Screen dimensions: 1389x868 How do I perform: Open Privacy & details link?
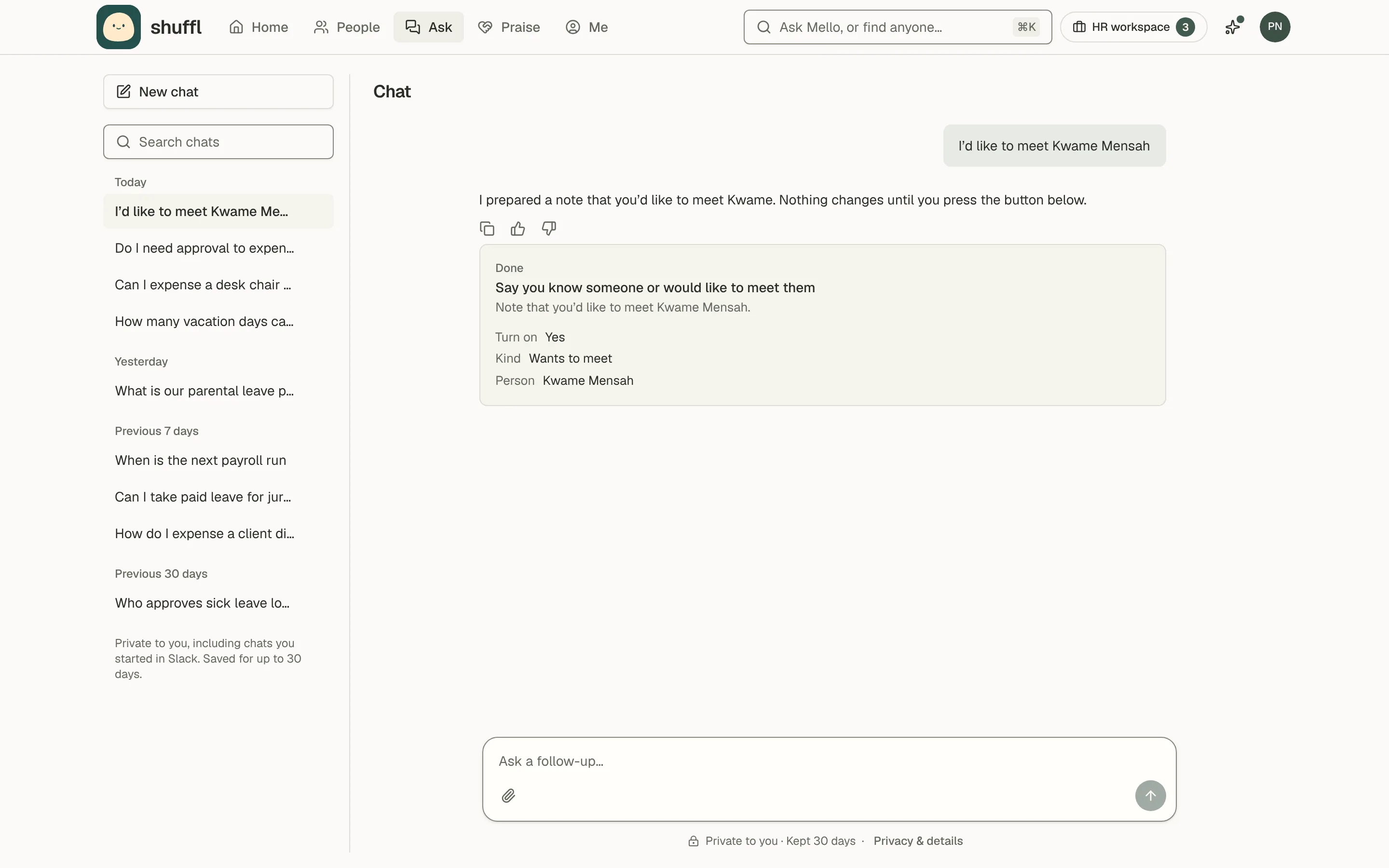[918, 841]
